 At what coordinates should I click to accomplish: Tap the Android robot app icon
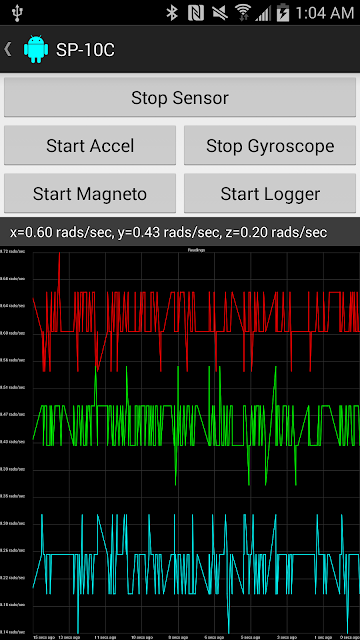tap(36, 49)
